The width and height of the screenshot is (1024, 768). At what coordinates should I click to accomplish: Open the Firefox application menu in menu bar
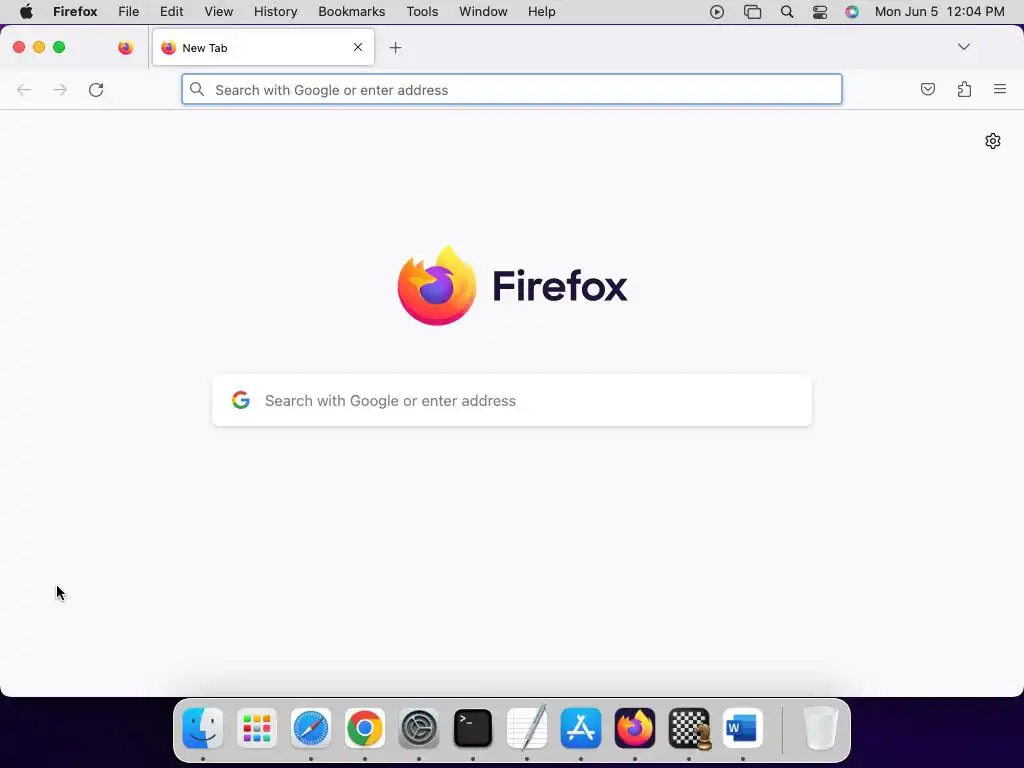click(x=75, y=12)
